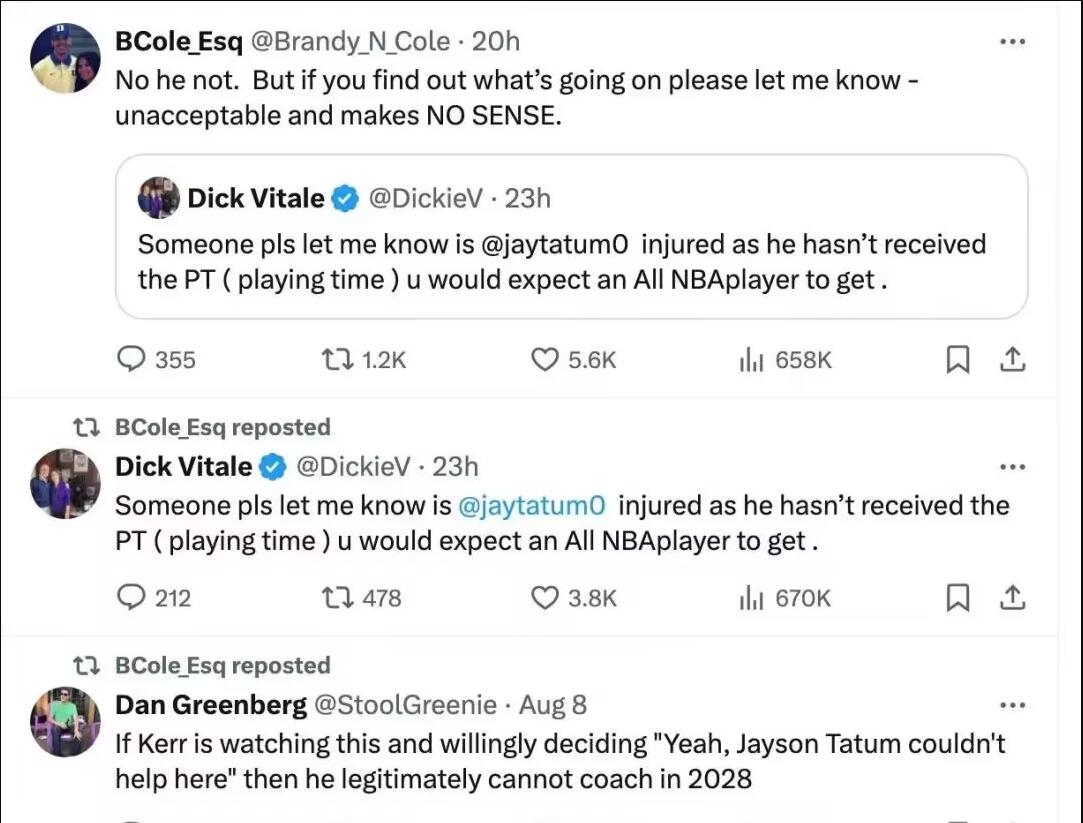The width and height of the screenshot is (1083, 823).
Task: Bookmark Dick Vitale's reposted tweet
Action: pos(958,598)
